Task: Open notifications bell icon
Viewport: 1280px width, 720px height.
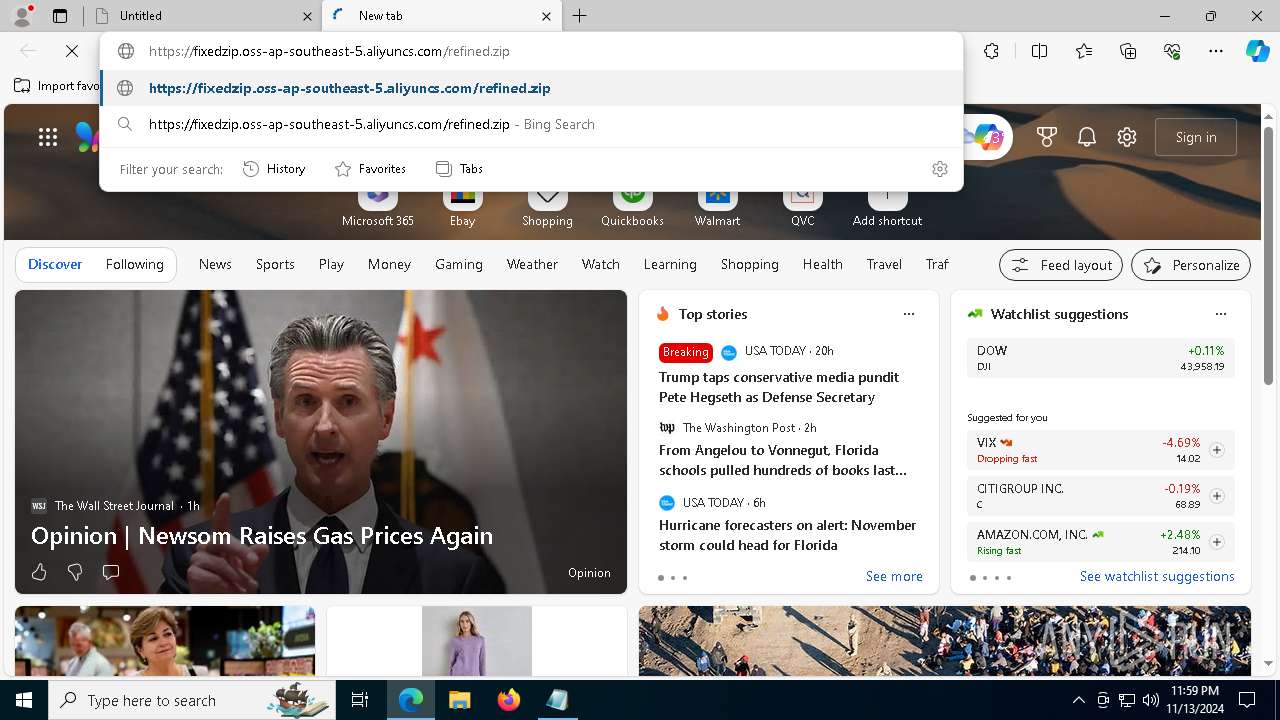Action: (x=1087, y=137)
